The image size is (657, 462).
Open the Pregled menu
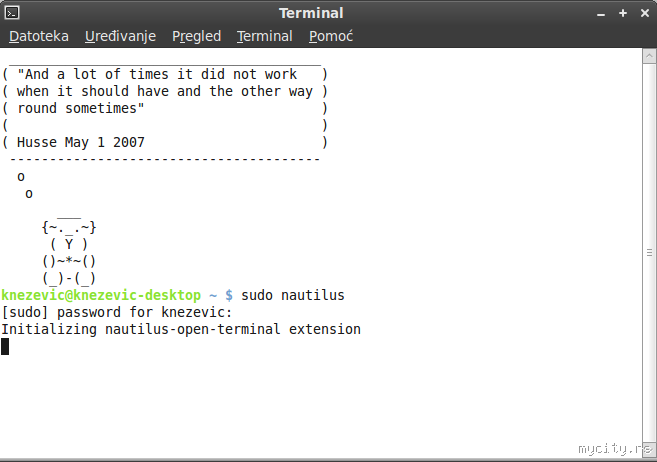click(x=196, y=36)
